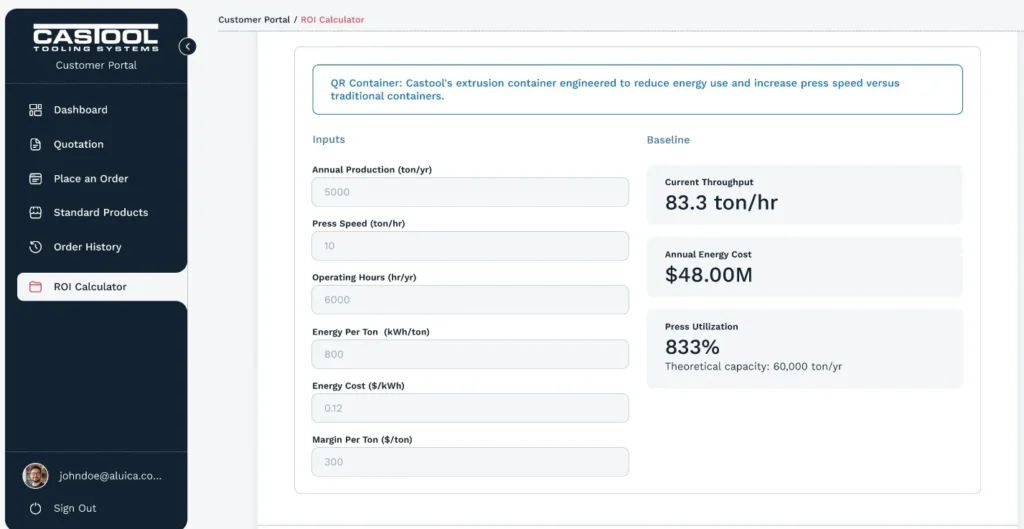Focus the Press Speed input field

coord(470,246)
